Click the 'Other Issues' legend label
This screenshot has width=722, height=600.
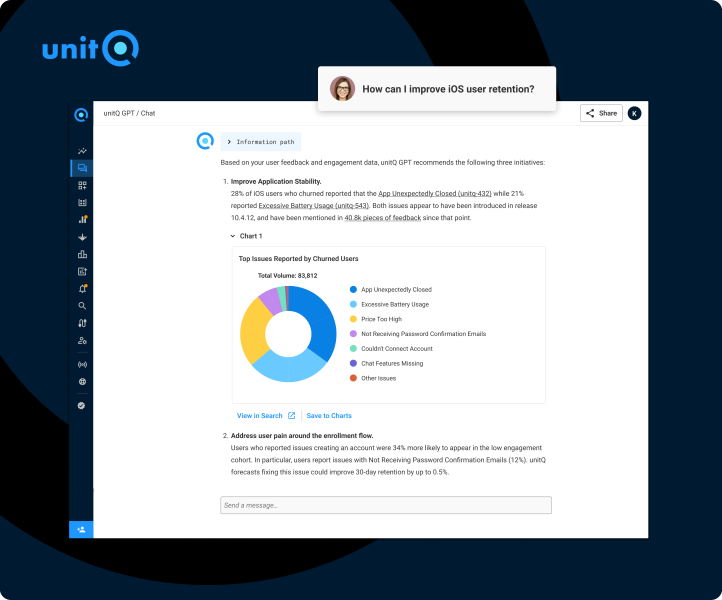378,378
